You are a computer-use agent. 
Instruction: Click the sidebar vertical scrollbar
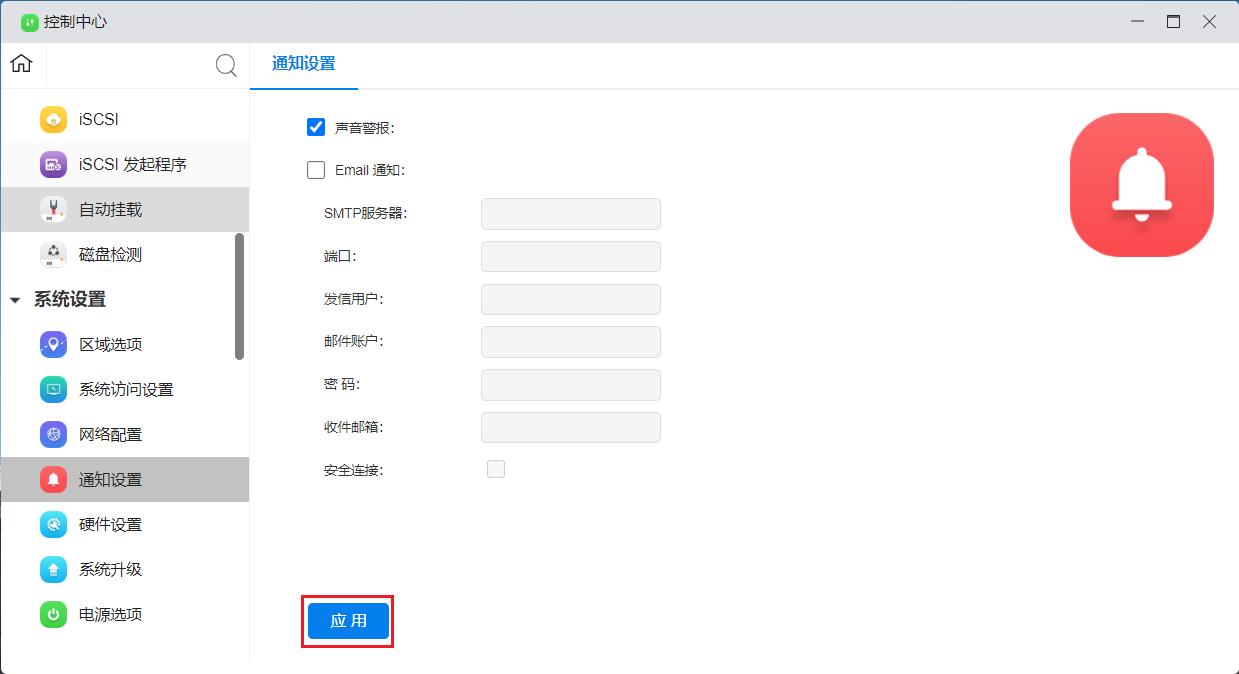(x=239, y=296)
